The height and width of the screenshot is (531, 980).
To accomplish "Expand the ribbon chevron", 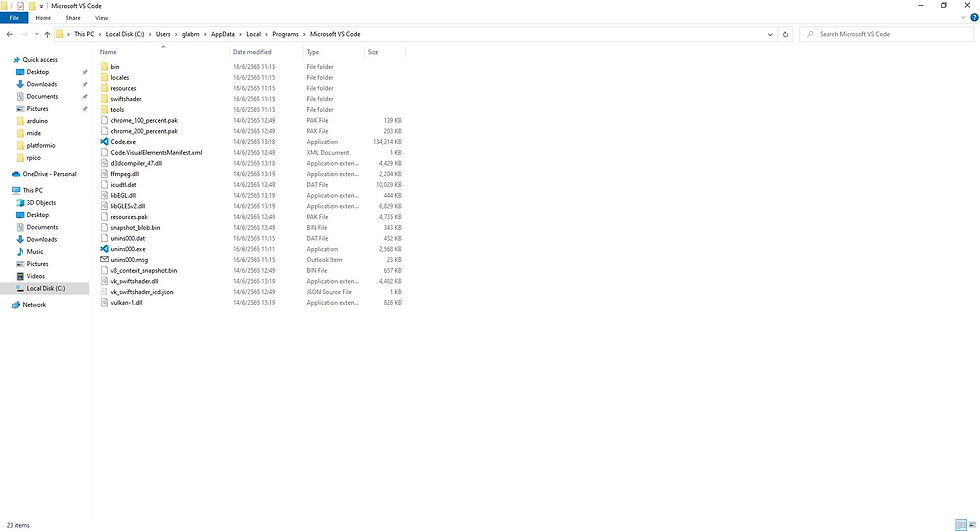I will click(x=962, y=17).
